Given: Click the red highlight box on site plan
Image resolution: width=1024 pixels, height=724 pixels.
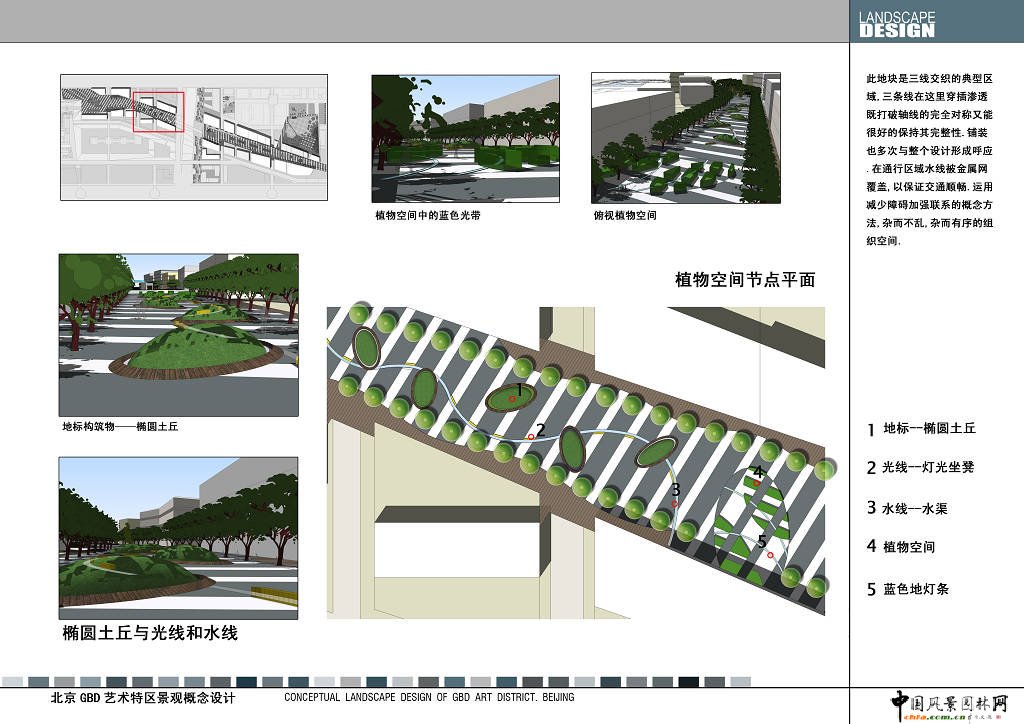Looking at the screenshot, I should click(x=158, y=111).
